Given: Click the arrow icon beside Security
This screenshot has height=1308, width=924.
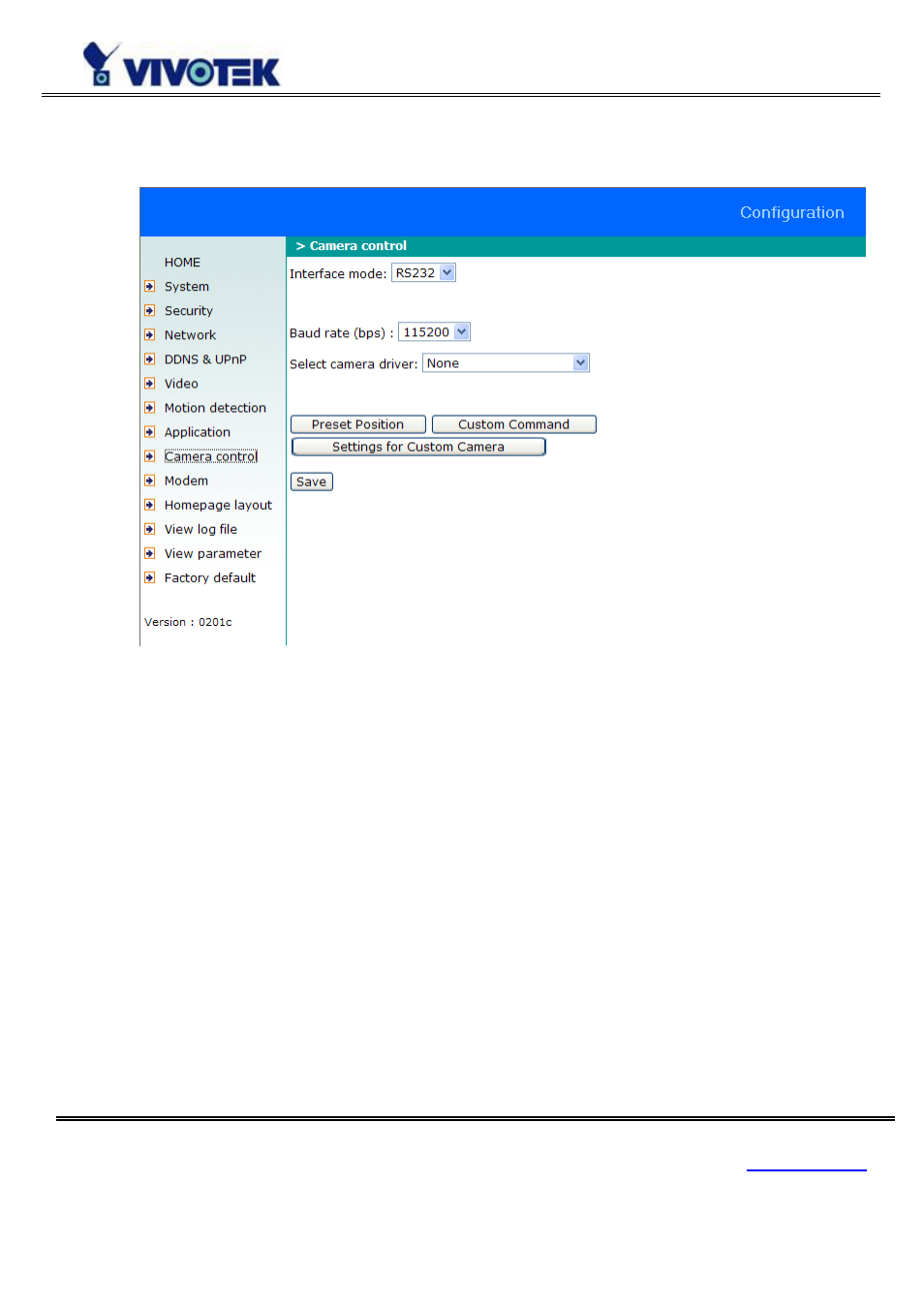Looking at the screenshot, I should click(149, 311).
